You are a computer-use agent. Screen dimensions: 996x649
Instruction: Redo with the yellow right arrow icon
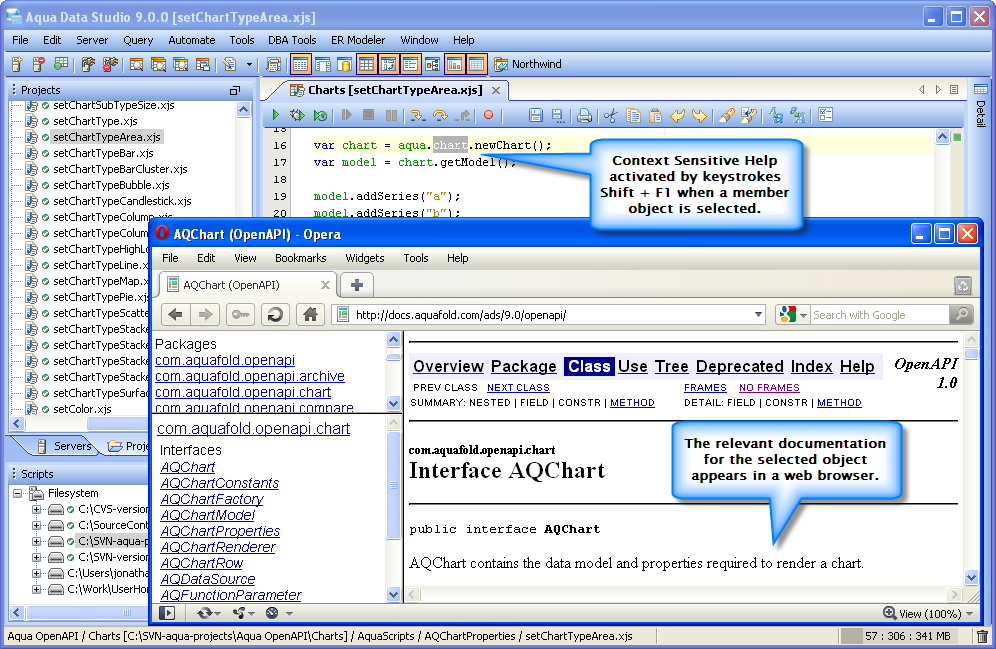(699, 116)
